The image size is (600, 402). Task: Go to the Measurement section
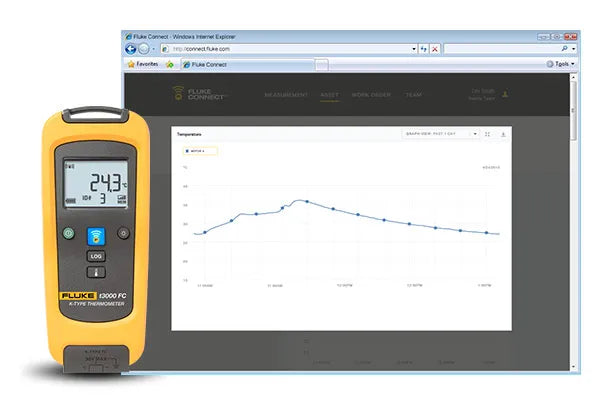(286, 95)
